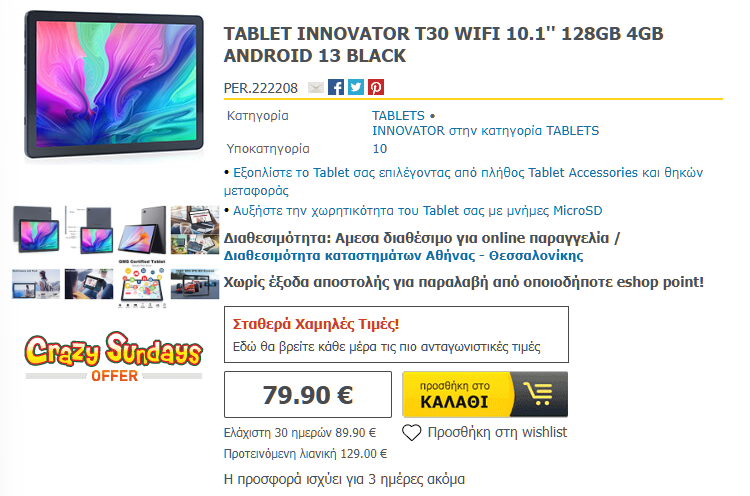
Task: Click Προσθήκη στη wishlist text
Action: (x=497, y=432)
